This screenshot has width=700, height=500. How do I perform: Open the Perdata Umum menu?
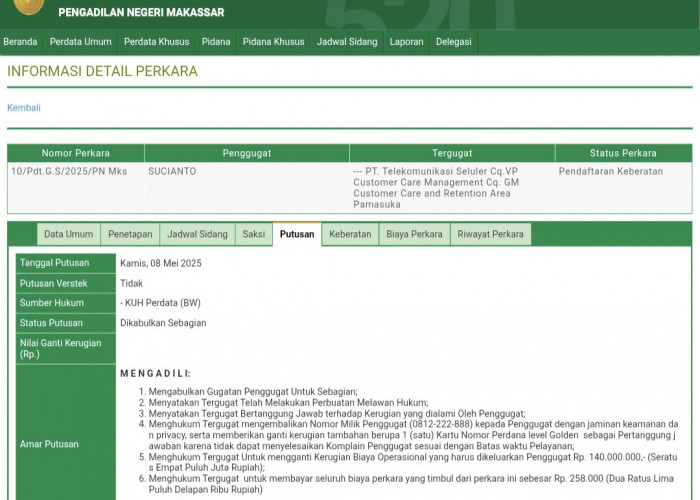point(80,42)
